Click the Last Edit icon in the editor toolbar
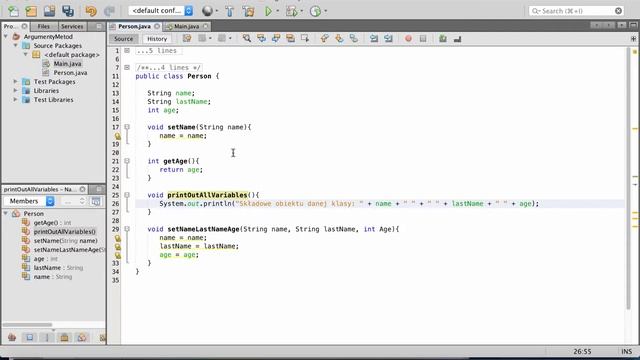The width and height of the screenshot is (640, 360). (x=187, y=38)
